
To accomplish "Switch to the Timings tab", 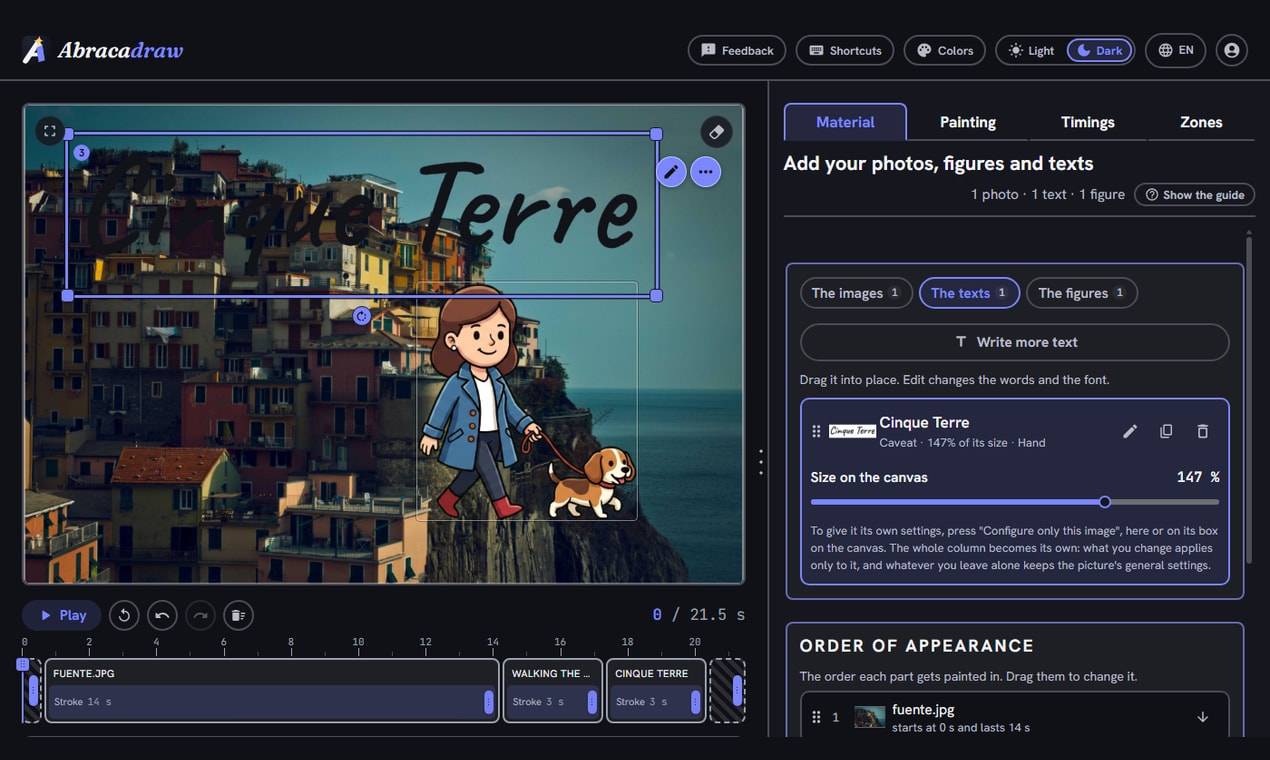I will 1087,122.
